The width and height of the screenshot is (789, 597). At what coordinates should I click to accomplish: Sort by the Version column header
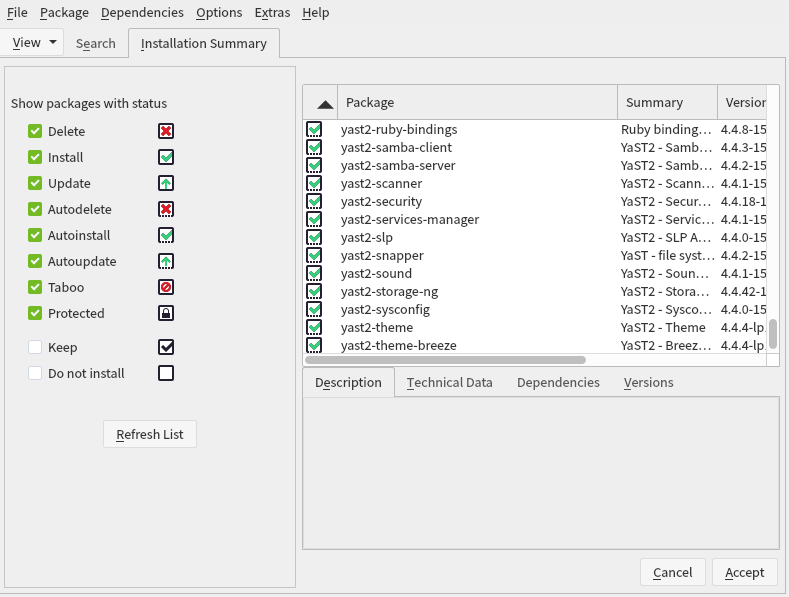click(x=742, y=103)
